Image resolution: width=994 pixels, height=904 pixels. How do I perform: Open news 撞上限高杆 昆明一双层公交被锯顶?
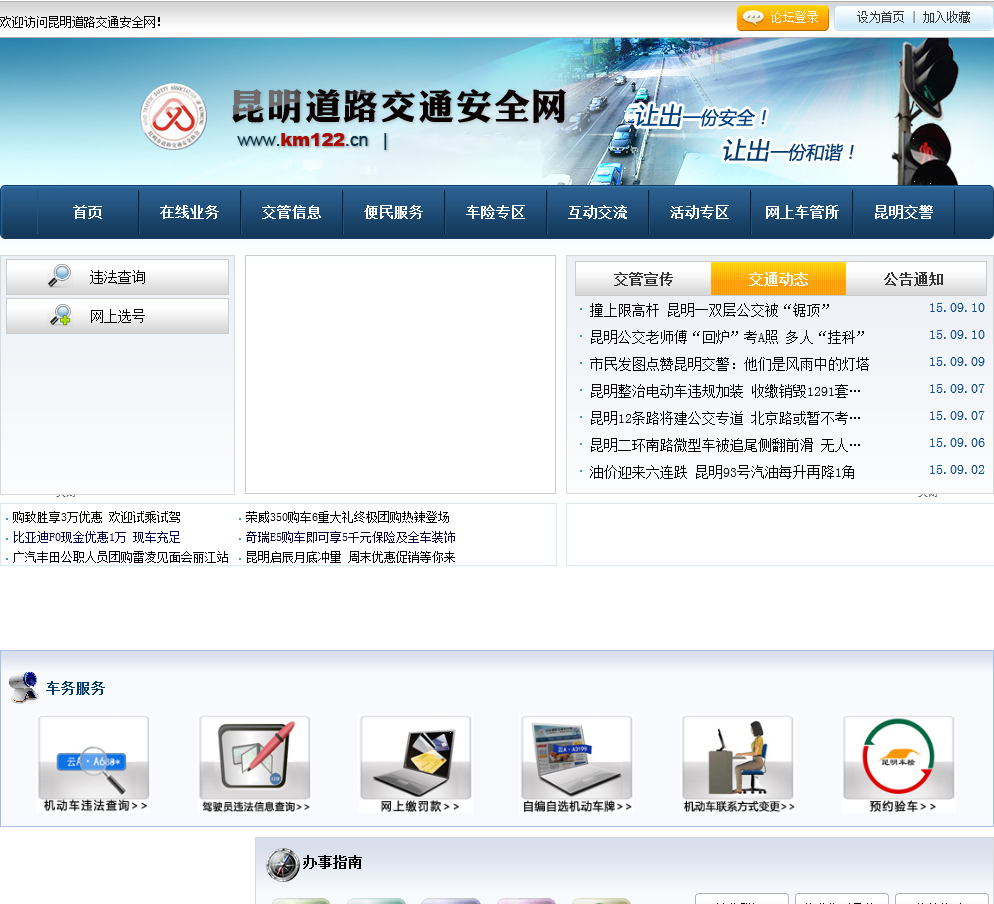pos(709,310)
